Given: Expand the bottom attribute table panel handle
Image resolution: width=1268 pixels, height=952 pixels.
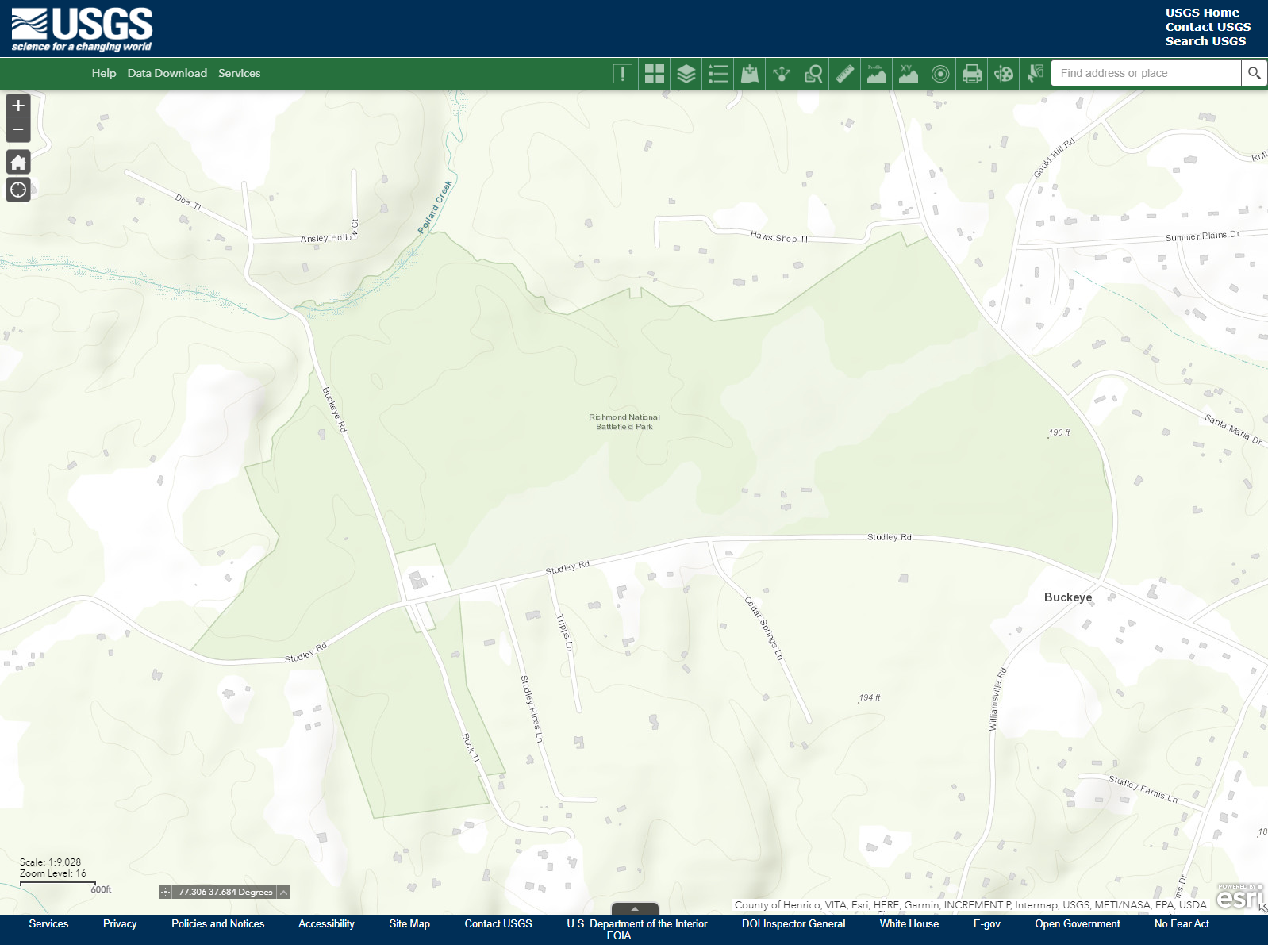Looking at the screenshot, I should 634,908.
